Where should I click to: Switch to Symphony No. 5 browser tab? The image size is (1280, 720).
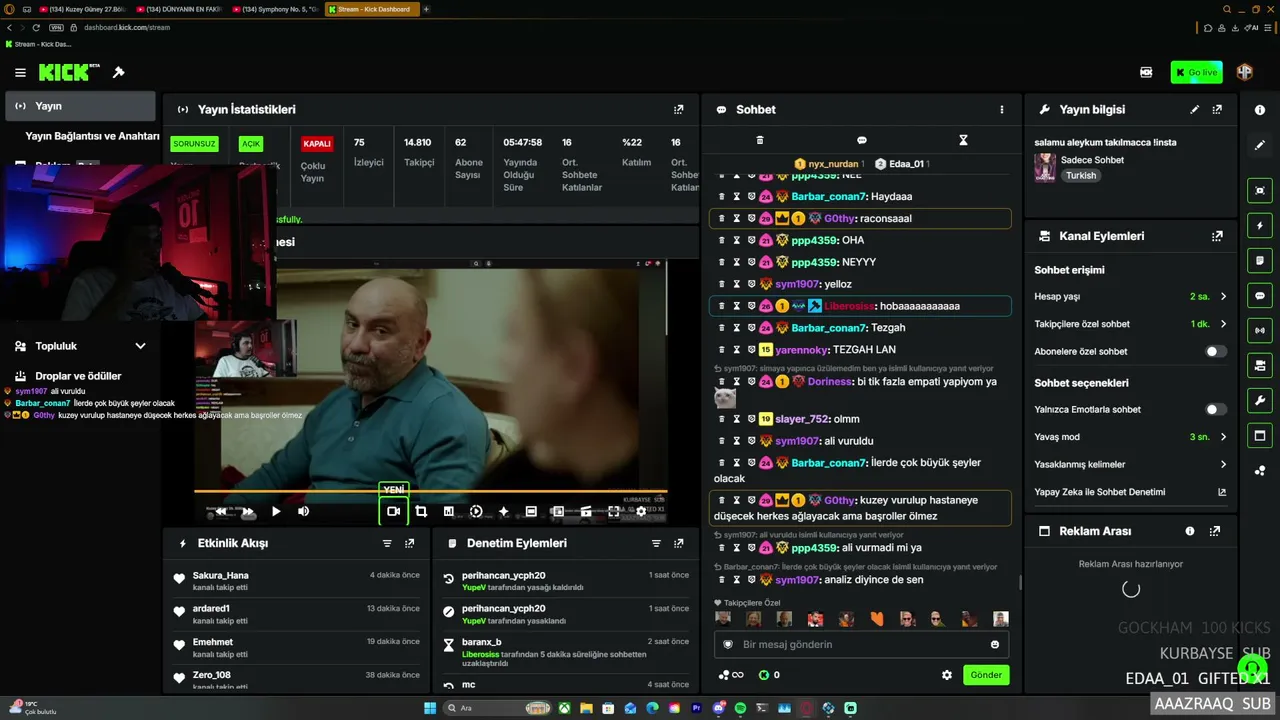[x=274, y=9]
